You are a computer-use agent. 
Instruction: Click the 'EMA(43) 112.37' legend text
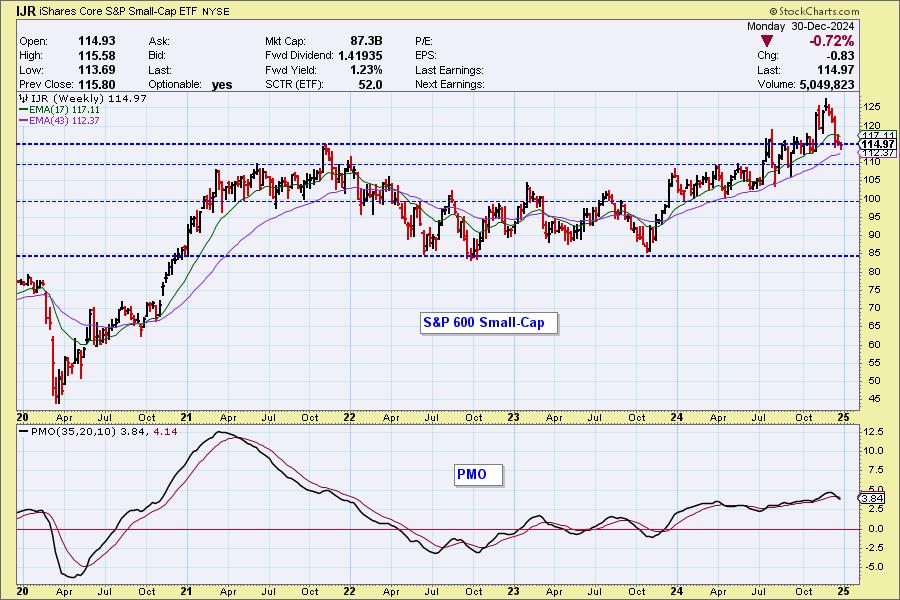64,121
